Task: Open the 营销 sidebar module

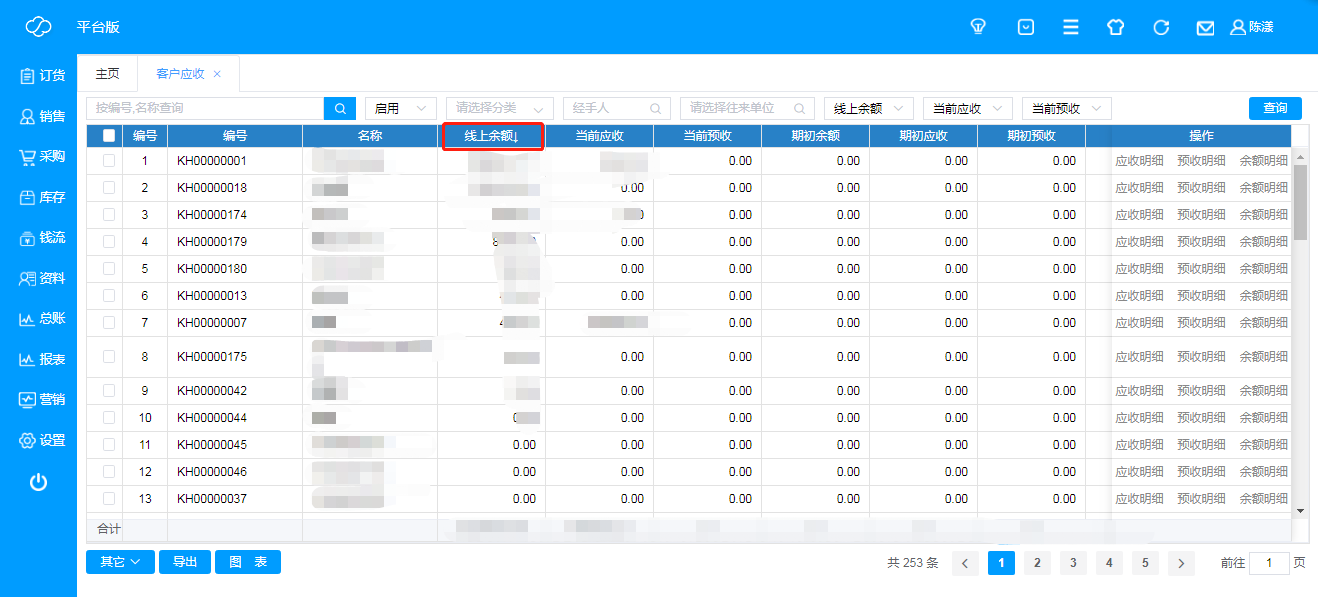Action: tap(41, 399)
